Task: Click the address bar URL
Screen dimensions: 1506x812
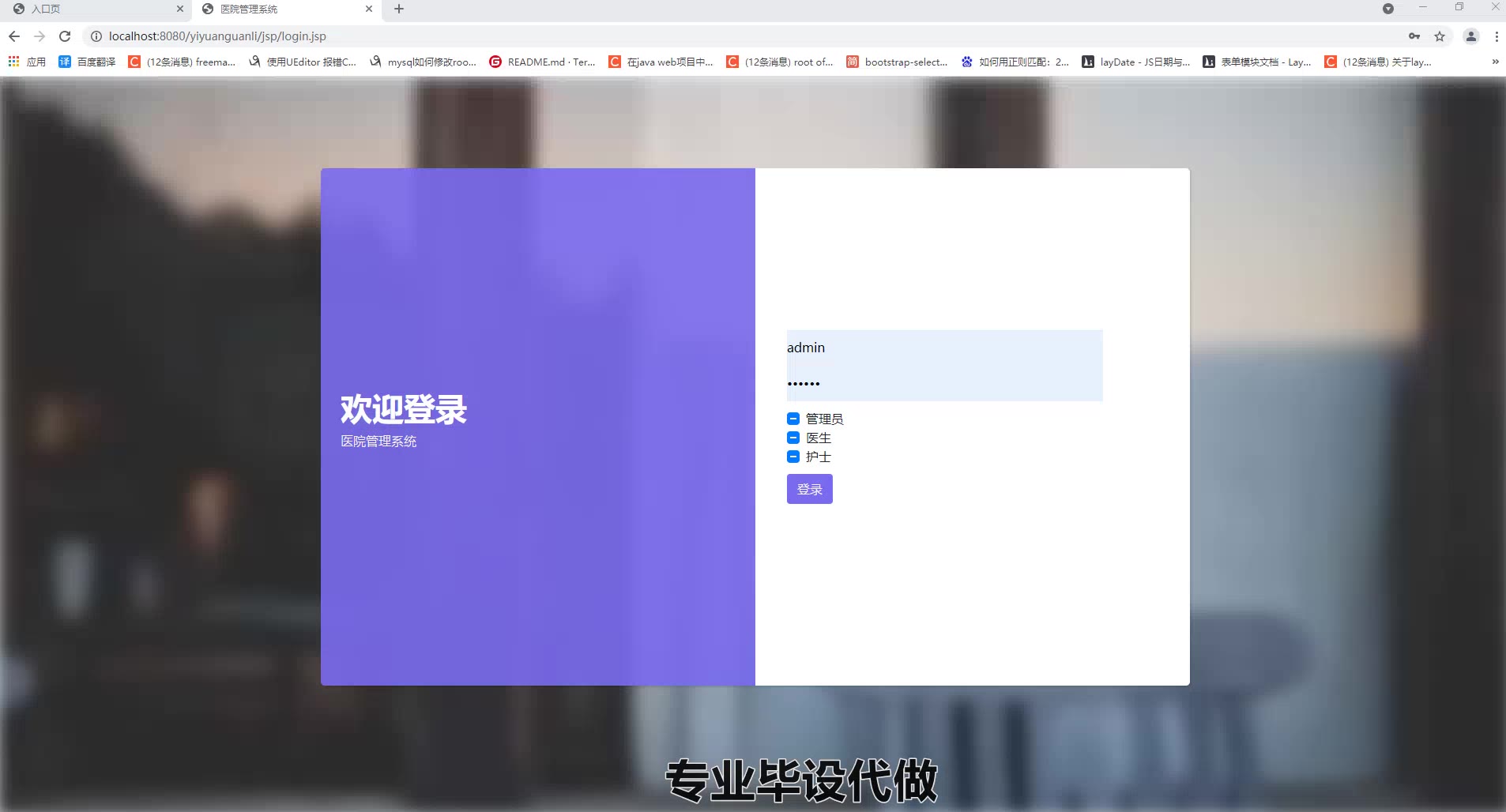Action: (x=217, y=36)
